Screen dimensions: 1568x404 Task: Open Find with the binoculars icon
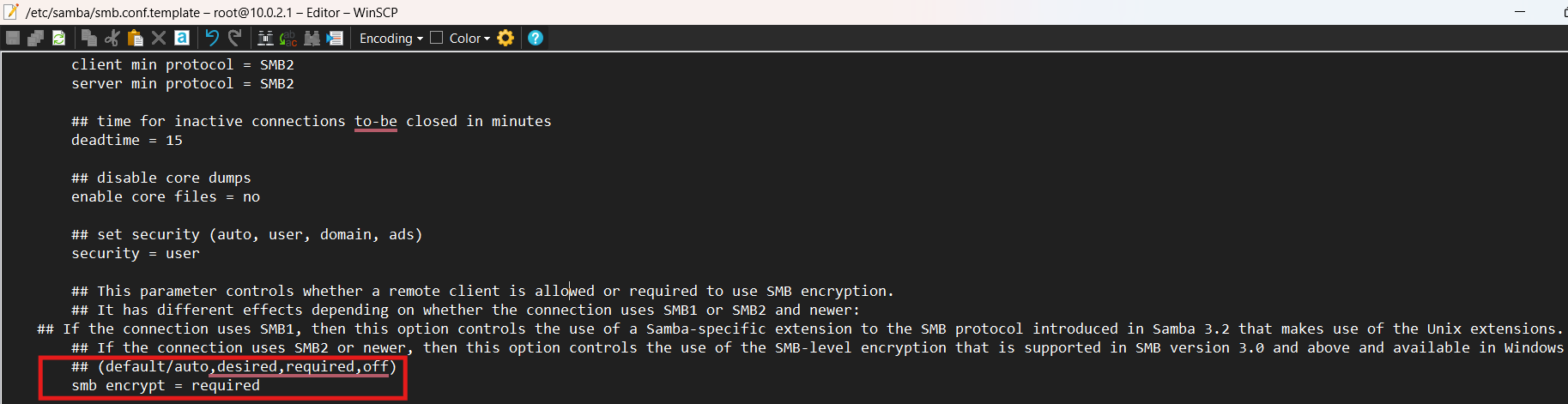point(265,38)
